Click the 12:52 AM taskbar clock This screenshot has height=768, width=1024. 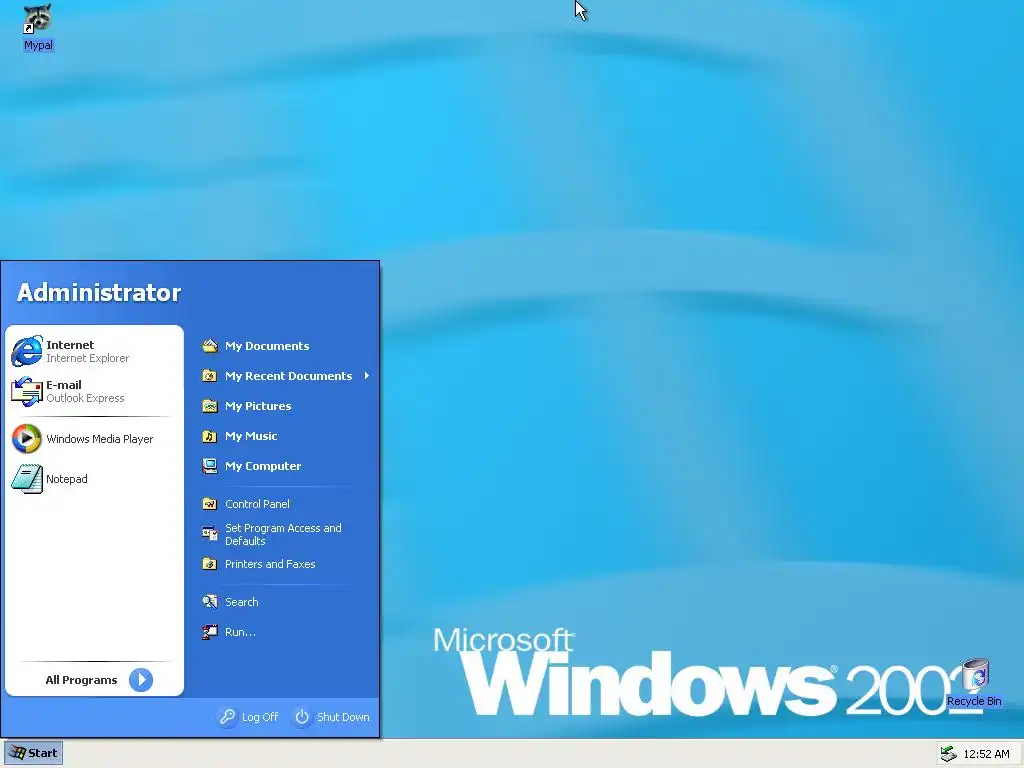pos(986,754)
